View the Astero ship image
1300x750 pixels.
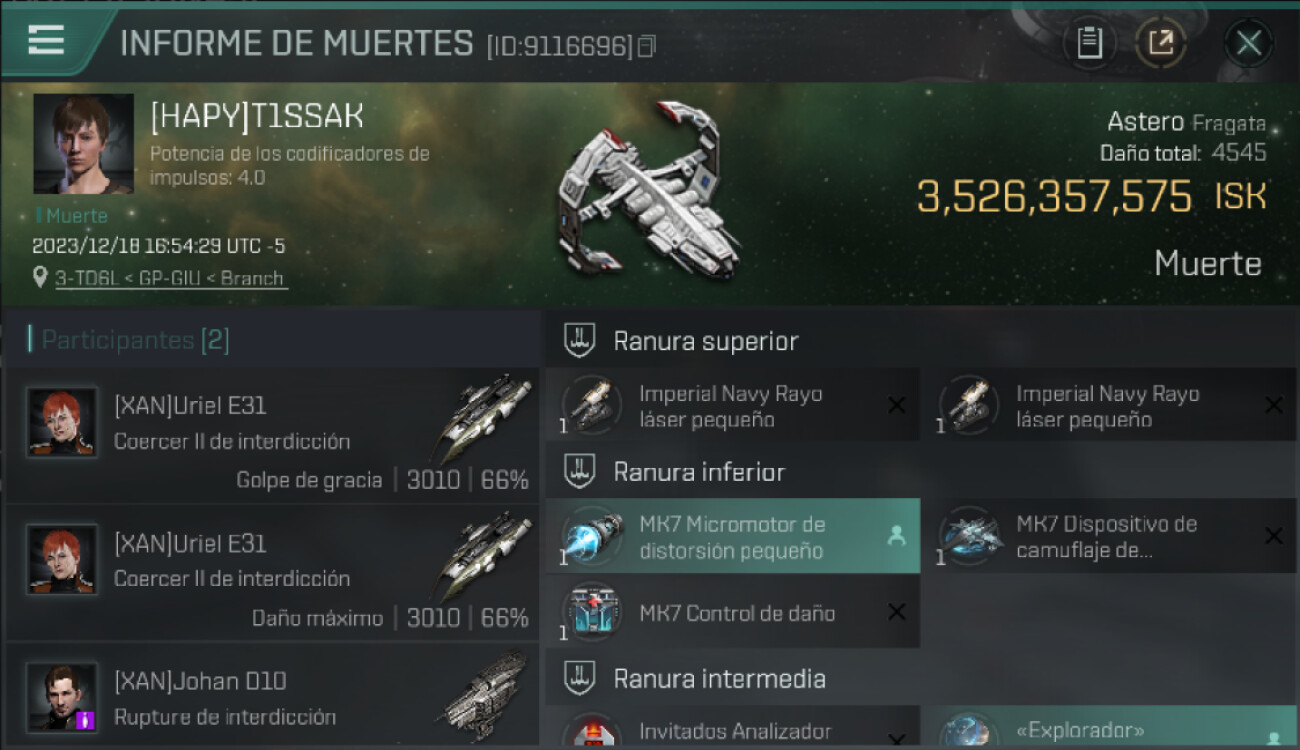(648, 190)
